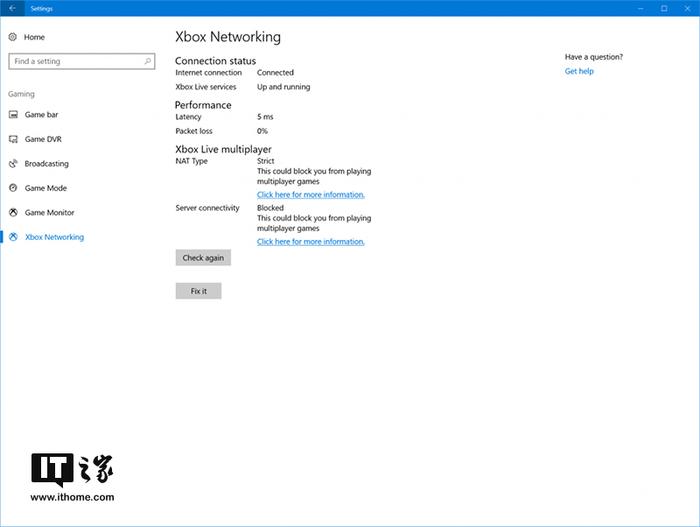Select Xbox Networking in sidebar
The image size is (700, 527).
click(x=54, y=237)
